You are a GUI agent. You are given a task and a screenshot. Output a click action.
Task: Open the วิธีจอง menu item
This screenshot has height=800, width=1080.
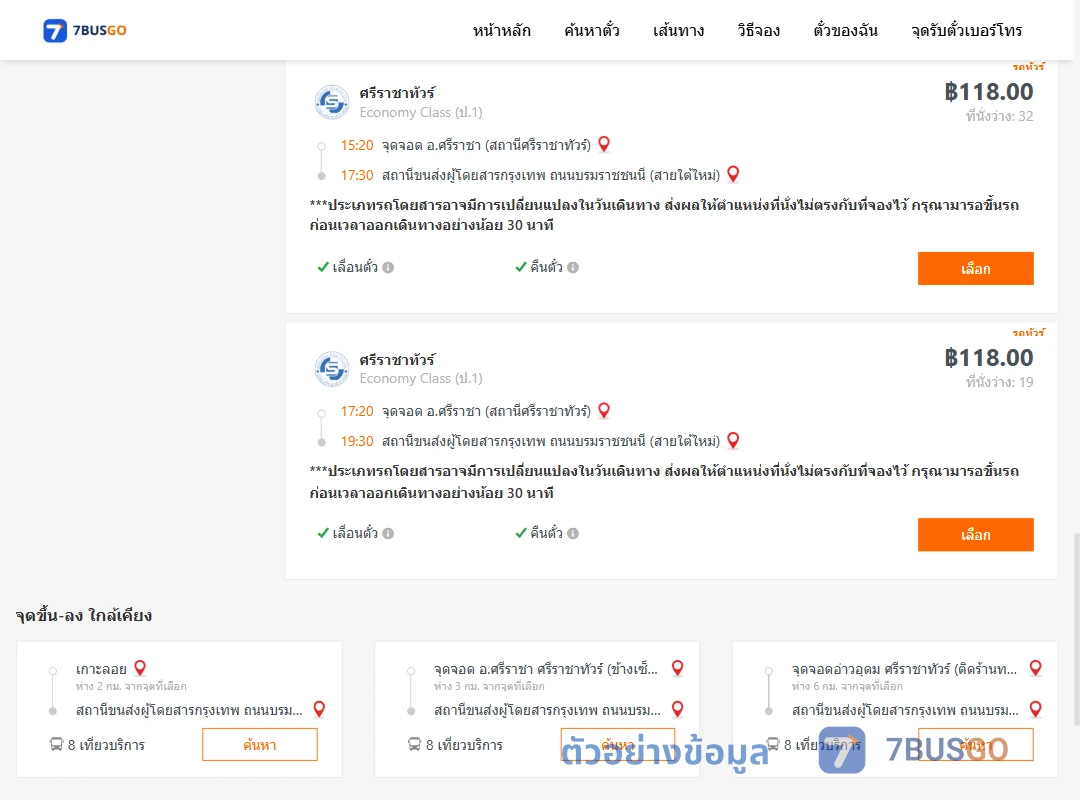(758, 30)
